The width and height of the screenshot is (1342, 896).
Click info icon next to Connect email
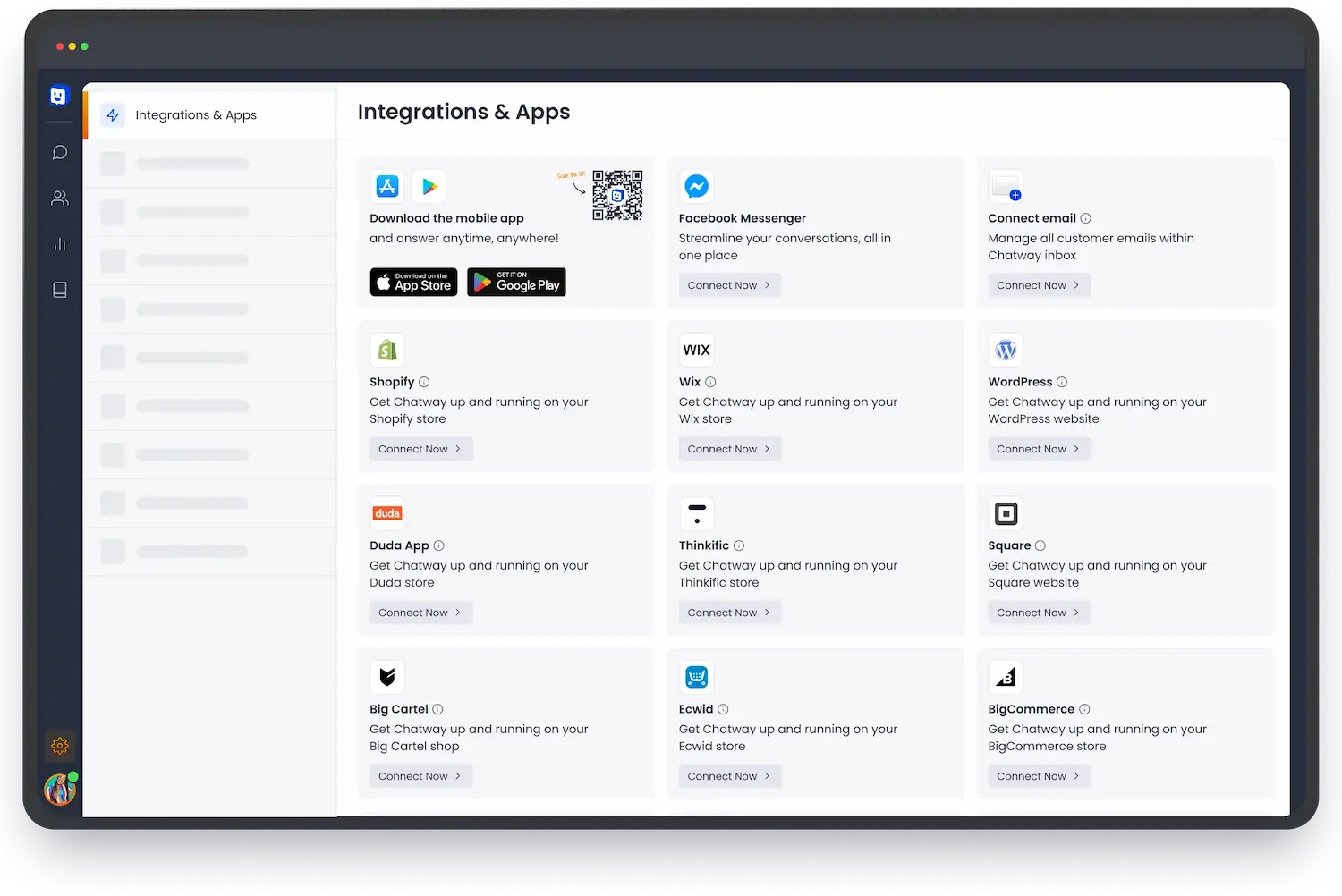pyautogui.click(x=1086, y=218)
